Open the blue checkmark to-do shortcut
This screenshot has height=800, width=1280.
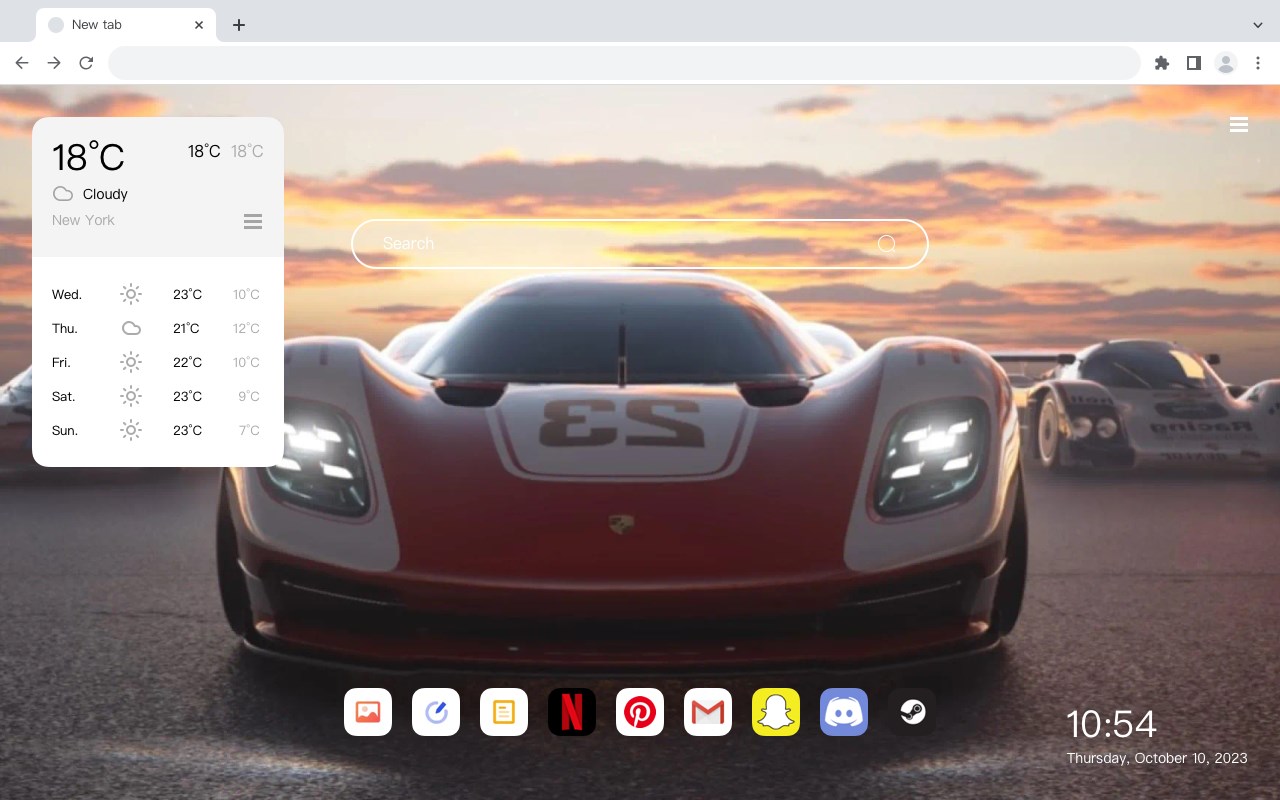(x=436, y=712)
